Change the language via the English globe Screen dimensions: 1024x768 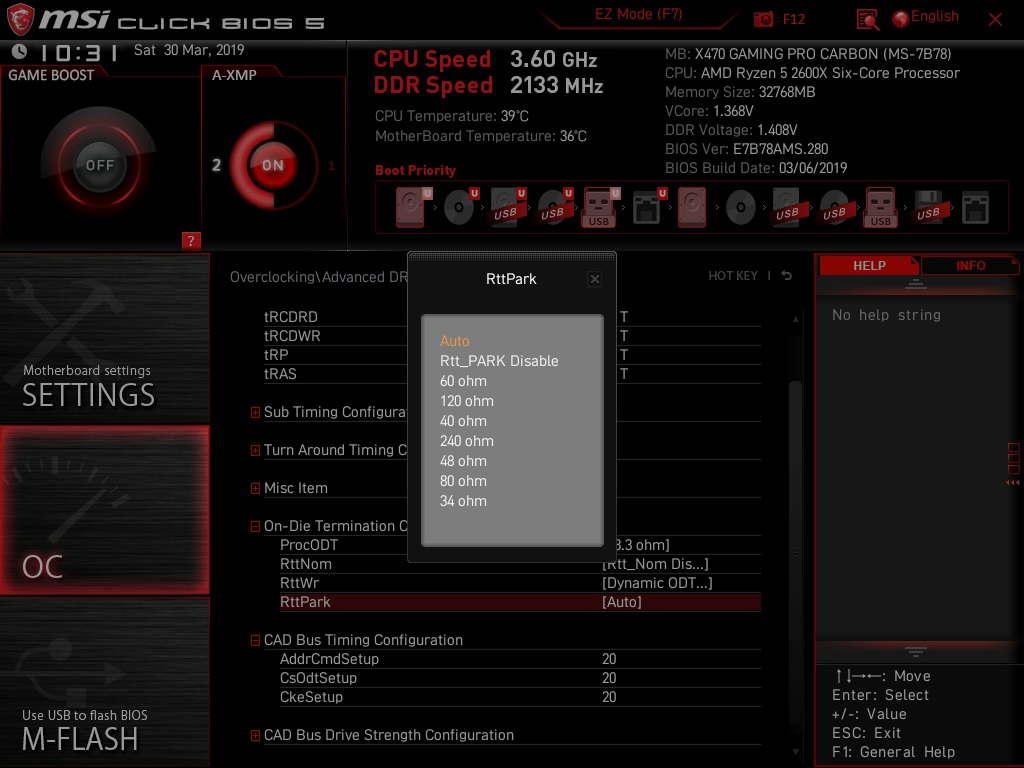coord(926,17)
